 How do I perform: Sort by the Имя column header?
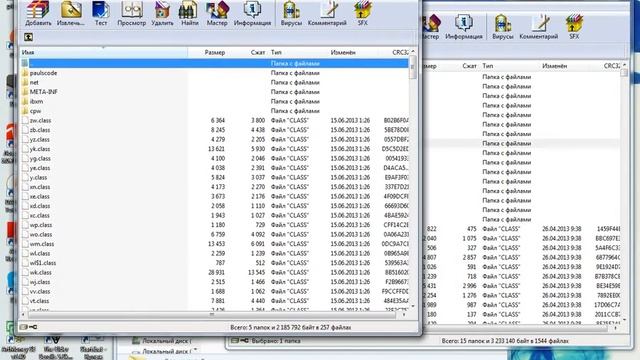[104, 52]
